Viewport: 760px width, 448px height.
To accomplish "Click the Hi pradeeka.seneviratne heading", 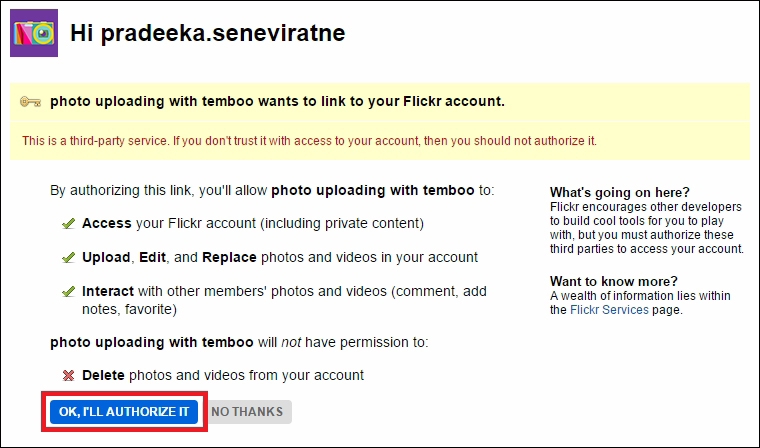I will point(208,33).
